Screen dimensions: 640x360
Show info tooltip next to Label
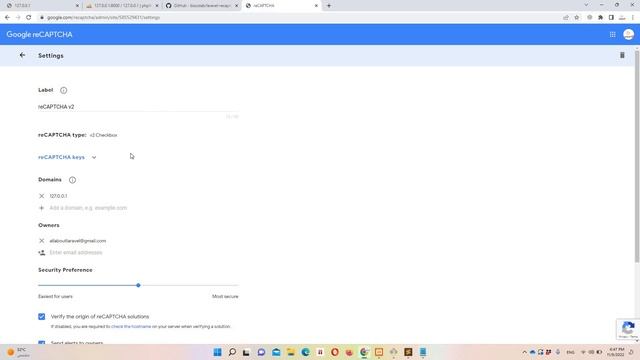[63, 90]
